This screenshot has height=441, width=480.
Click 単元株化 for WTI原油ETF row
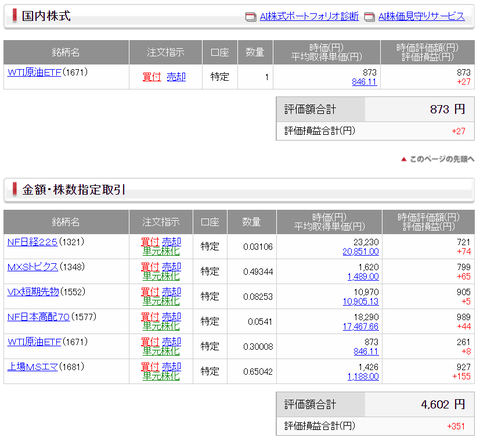tap(161, 351)
